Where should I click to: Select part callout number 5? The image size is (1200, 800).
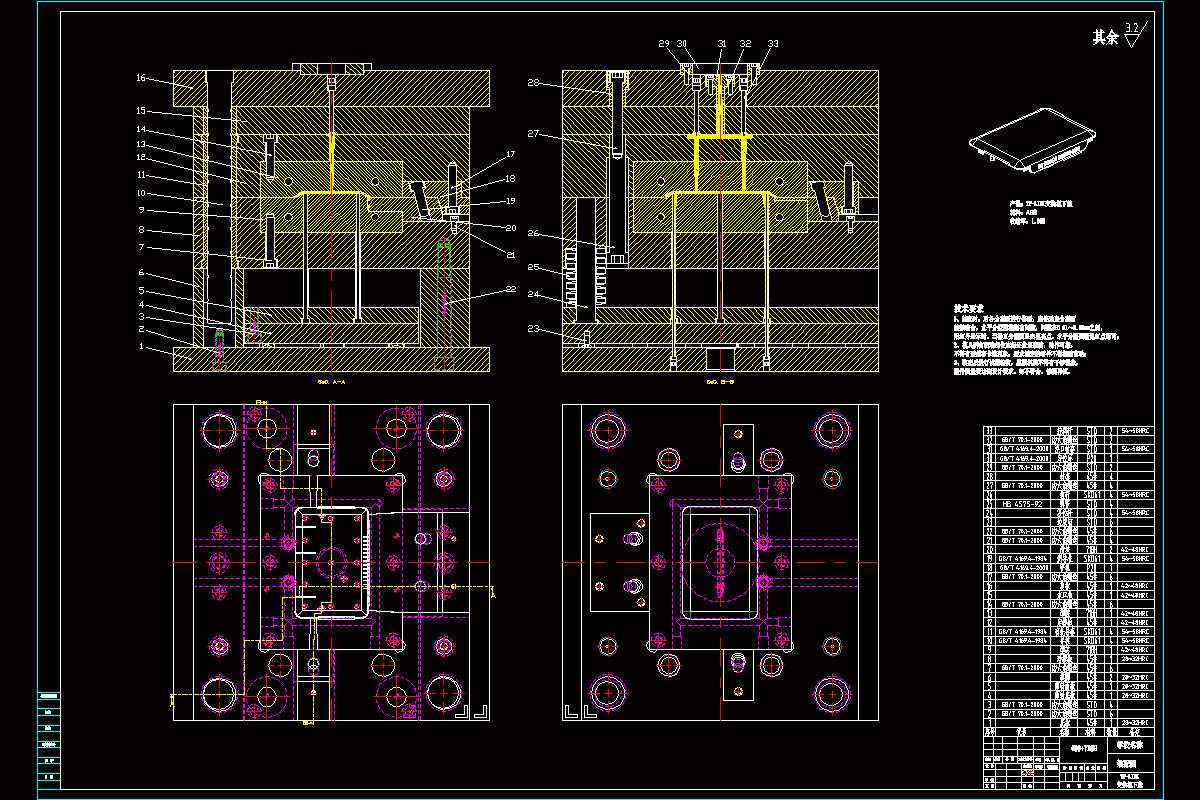tap(142, 290)
